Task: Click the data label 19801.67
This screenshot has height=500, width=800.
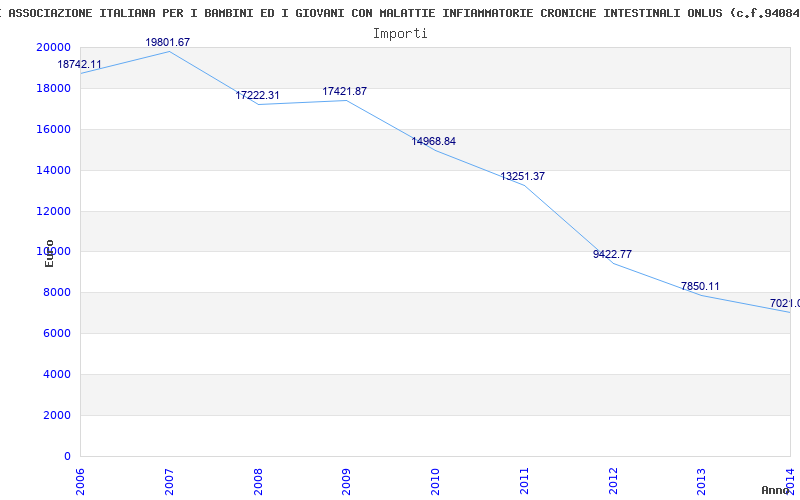Action: [167, 42]
